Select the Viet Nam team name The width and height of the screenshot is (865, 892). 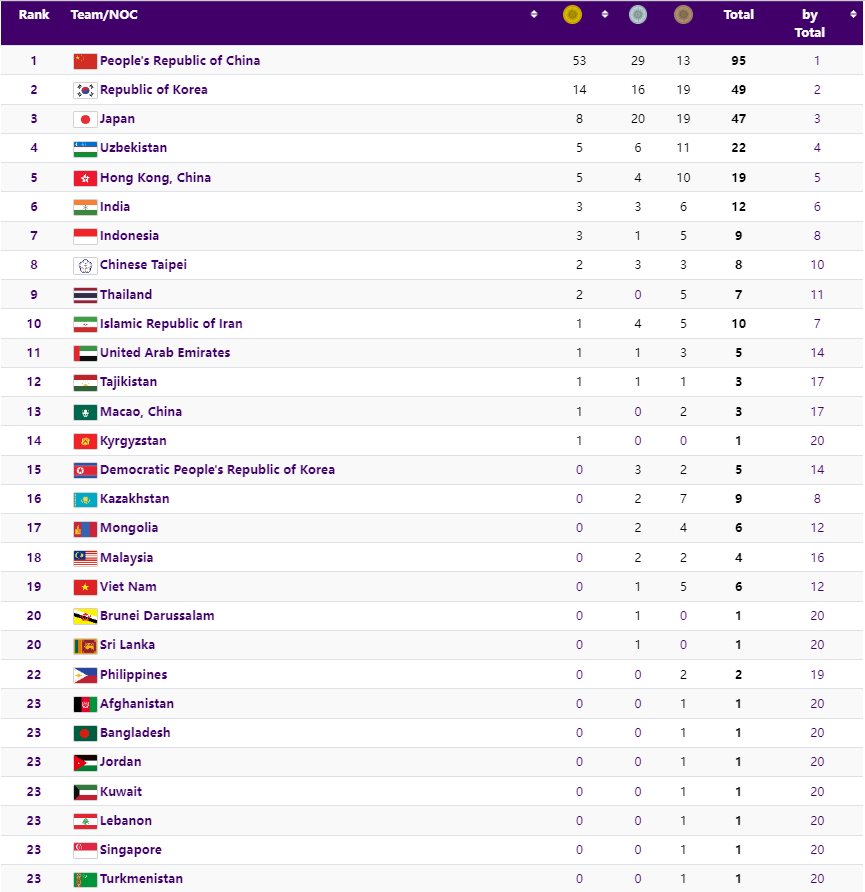coord(128,587)
